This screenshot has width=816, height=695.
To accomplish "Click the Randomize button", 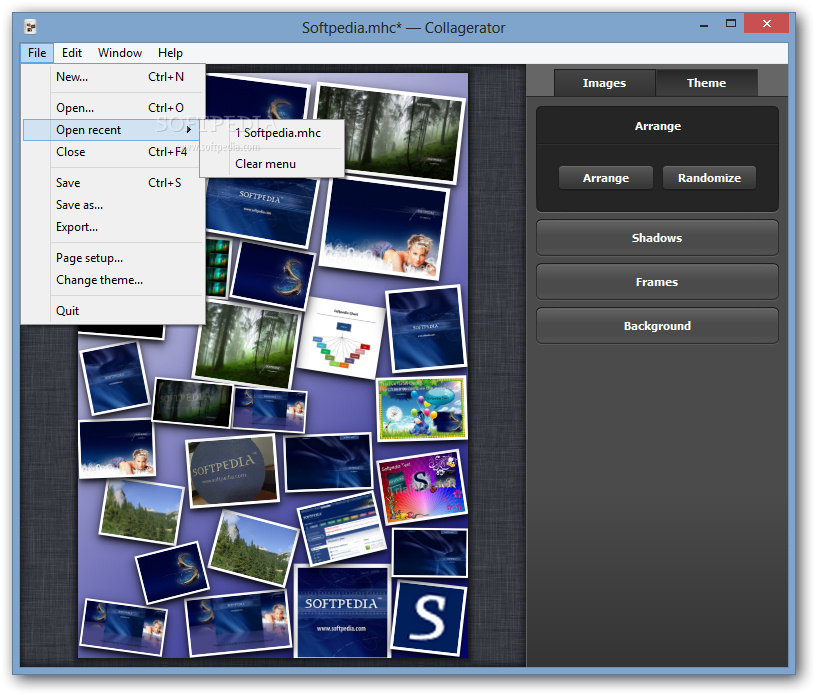I will [709, 178].
